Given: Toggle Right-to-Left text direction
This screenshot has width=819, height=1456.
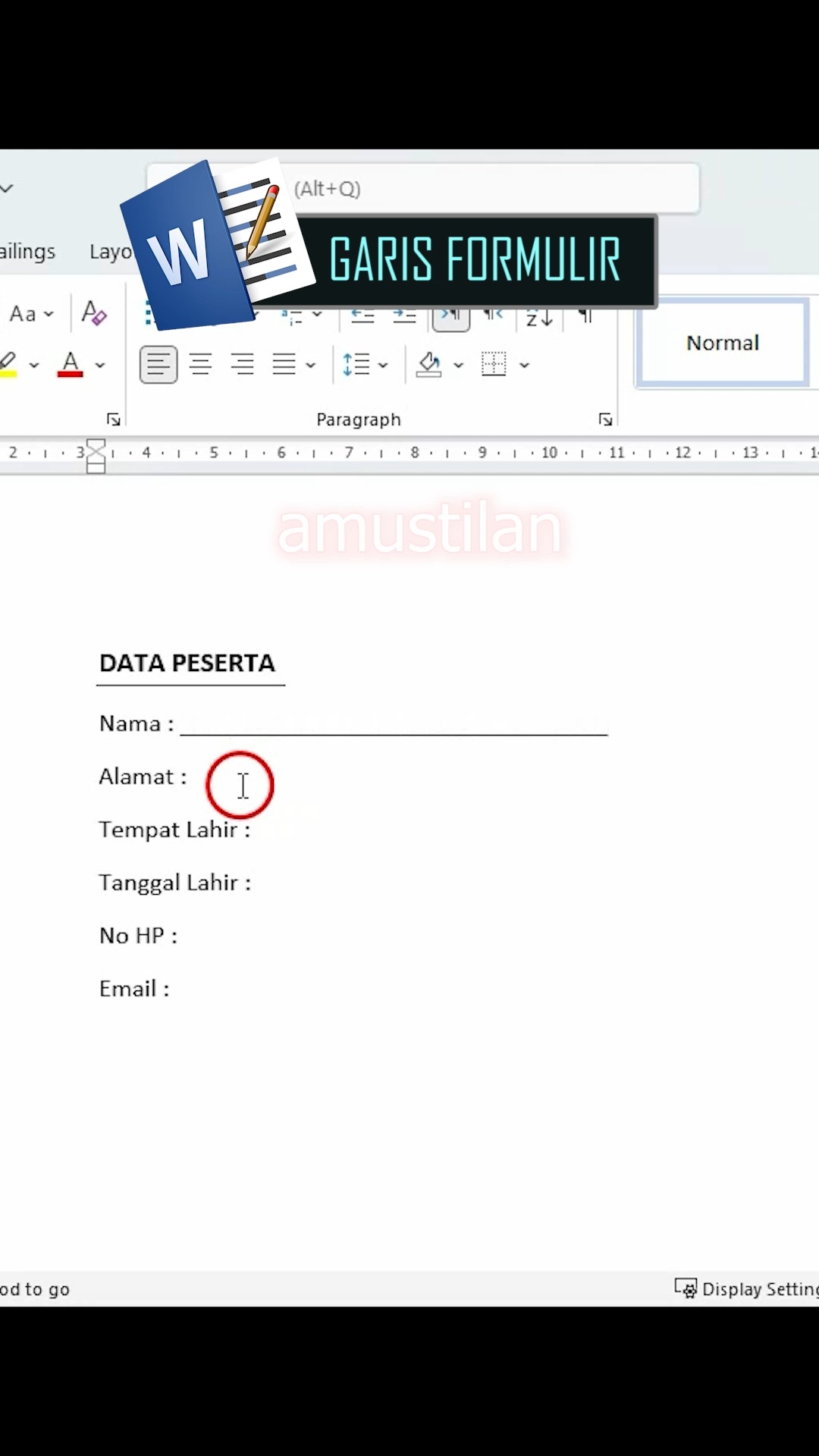Looking at the screenshot, I should [x=494, y=315].
